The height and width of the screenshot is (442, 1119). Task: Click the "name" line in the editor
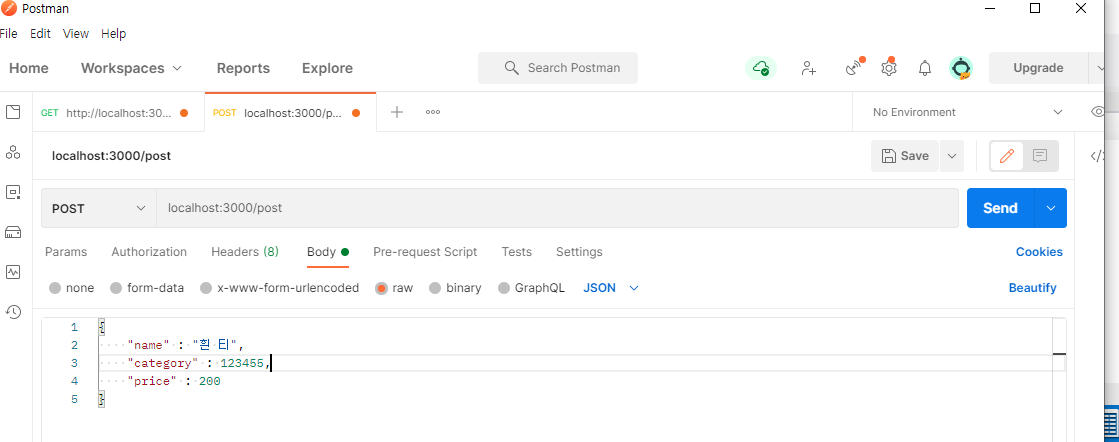click(186, 345)
